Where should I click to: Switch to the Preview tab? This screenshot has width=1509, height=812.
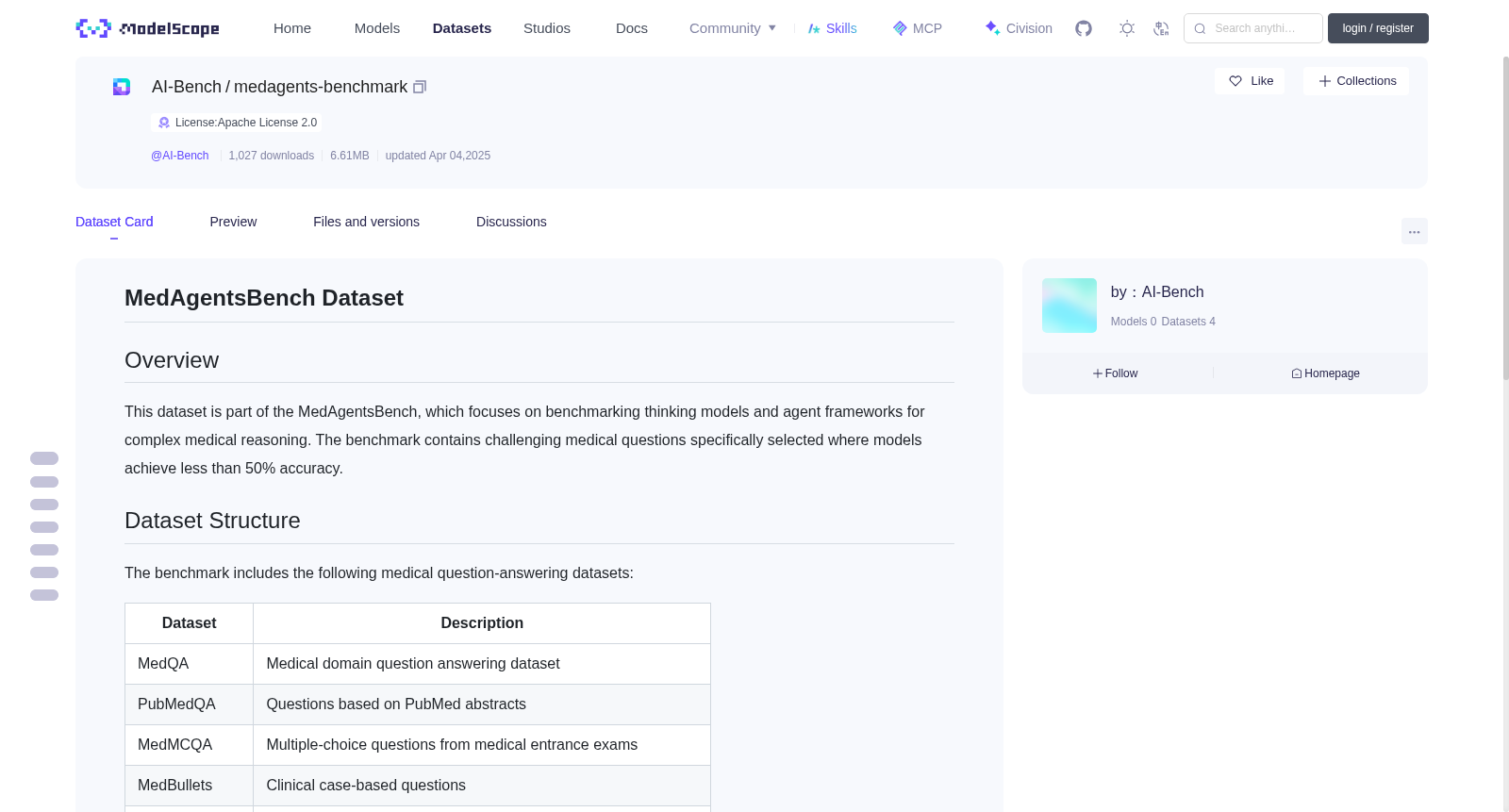(233, 222)
